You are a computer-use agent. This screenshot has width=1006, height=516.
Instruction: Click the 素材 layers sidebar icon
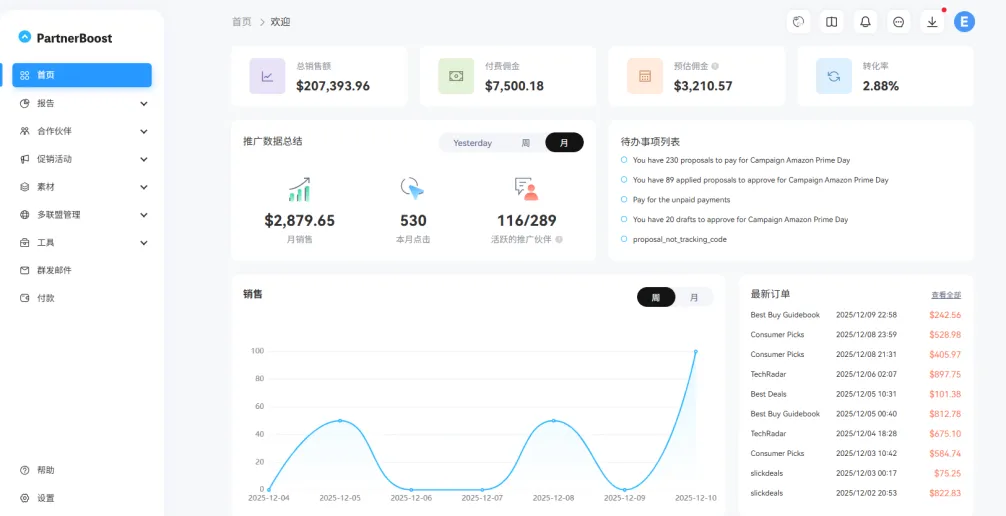[24, 187]
